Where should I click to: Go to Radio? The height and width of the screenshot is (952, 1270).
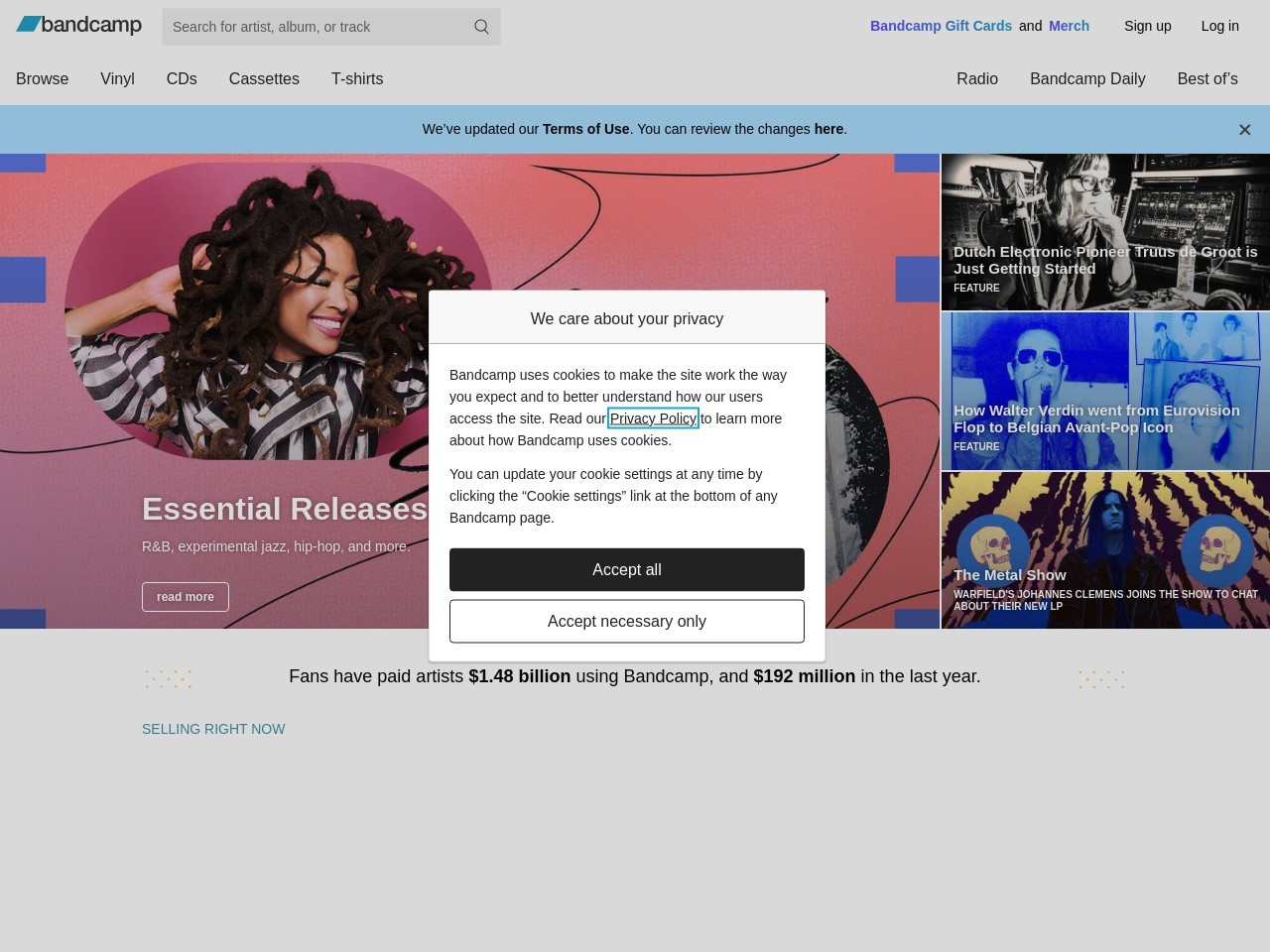click(x=977, y=78)
